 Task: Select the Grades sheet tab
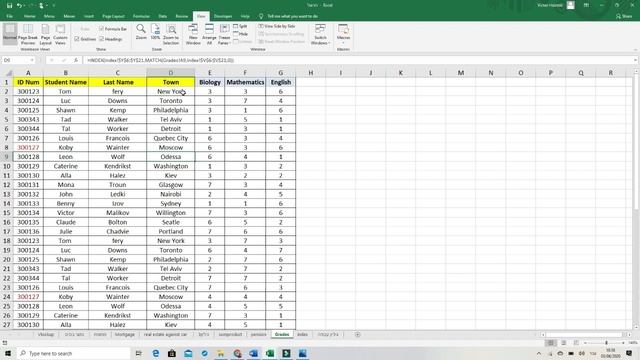coord(282,335)
